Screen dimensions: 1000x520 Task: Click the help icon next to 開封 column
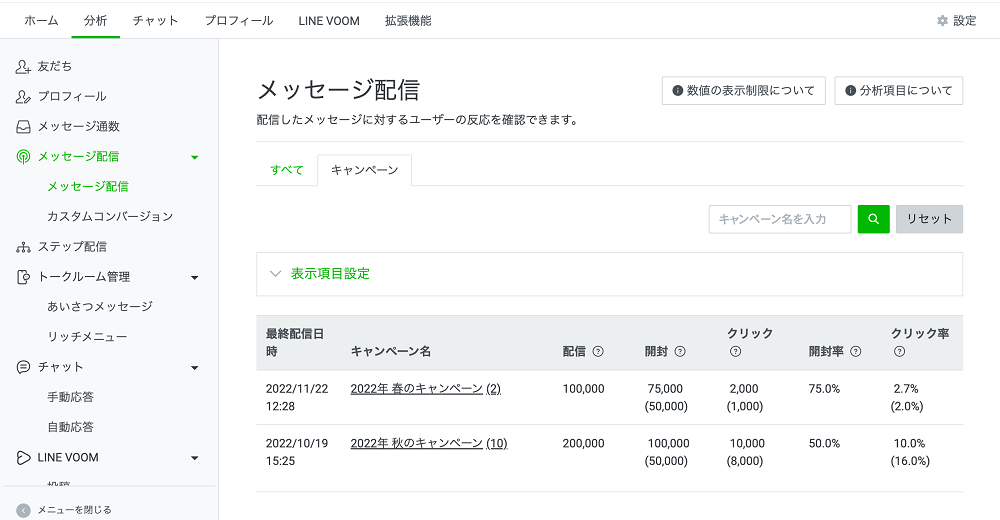click(x=680, y=351)
